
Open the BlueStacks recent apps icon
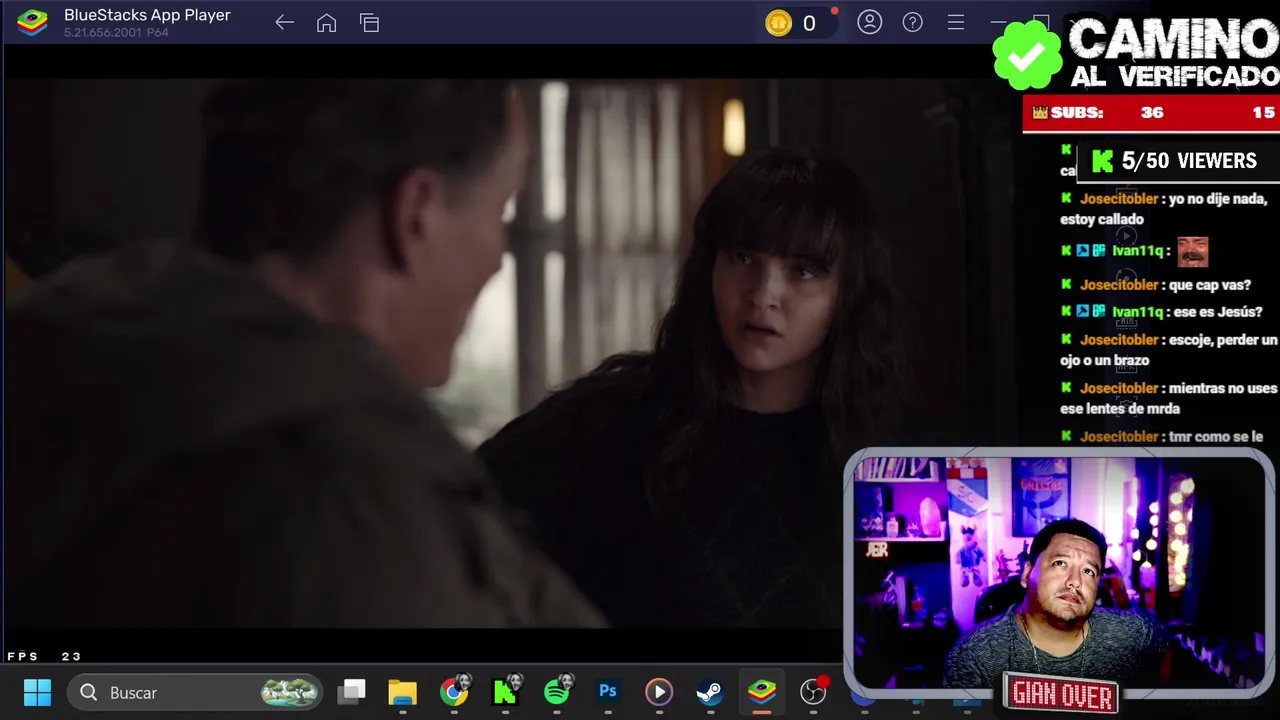click(369, 22)
